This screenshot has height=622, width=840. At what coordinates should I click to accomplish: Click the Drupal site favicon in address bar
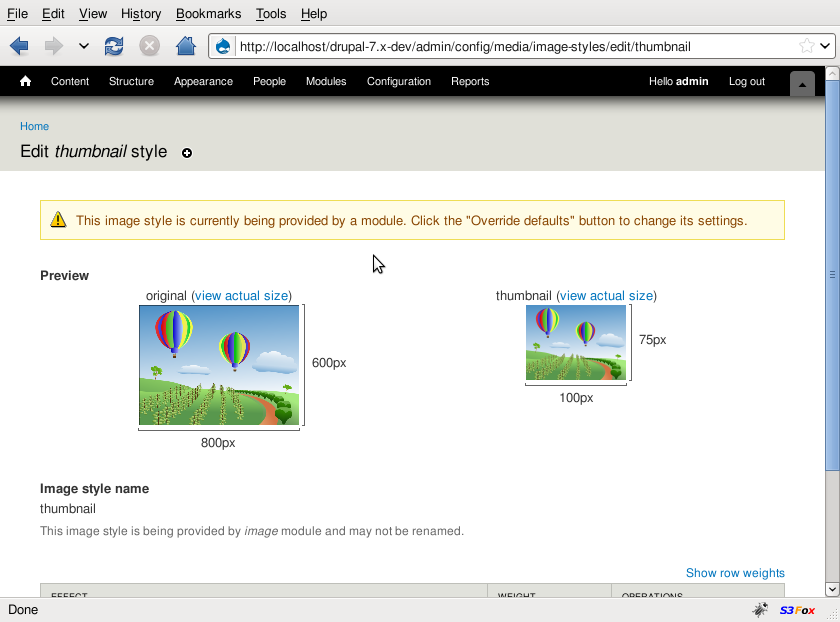223,47
